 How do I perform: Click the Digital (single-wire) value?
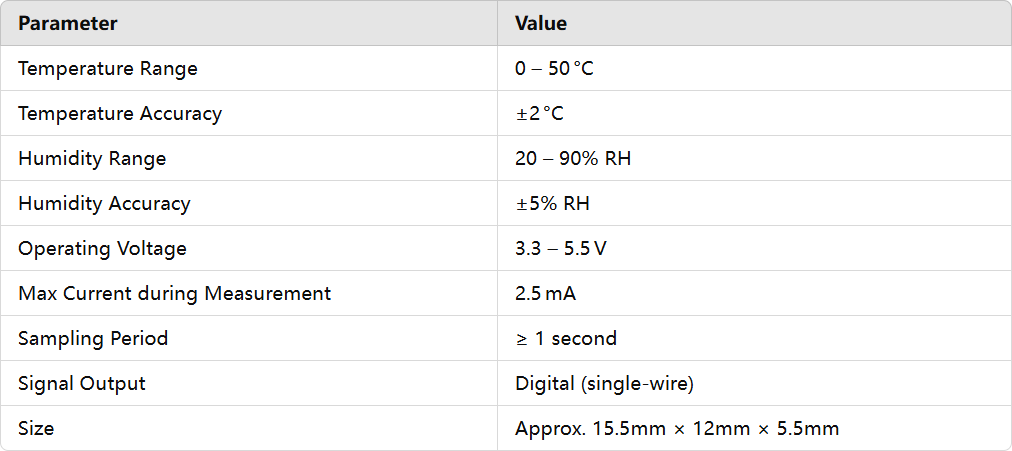604,383
